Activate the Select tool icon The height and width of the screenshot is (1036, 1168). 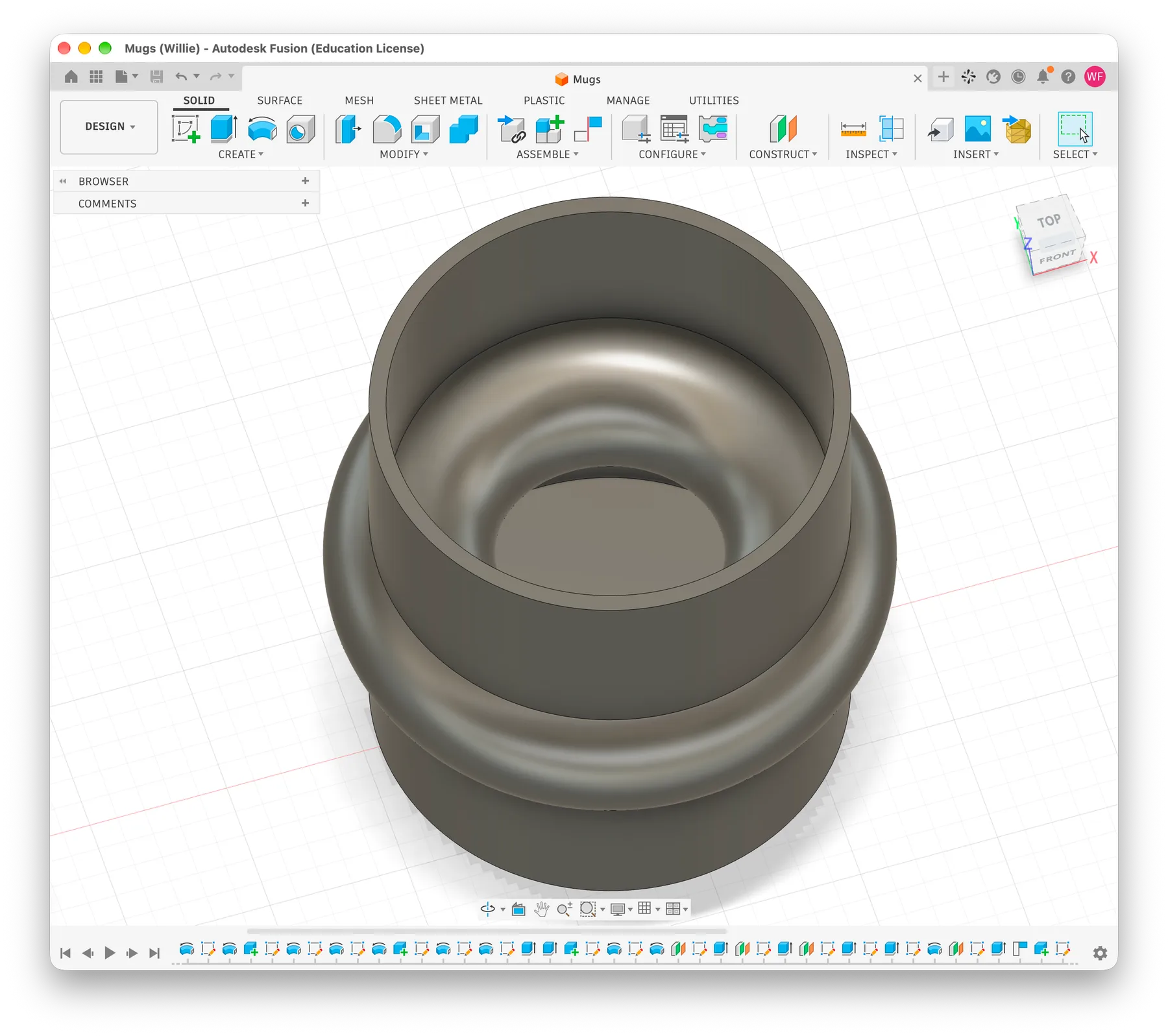click(1075, 128)
